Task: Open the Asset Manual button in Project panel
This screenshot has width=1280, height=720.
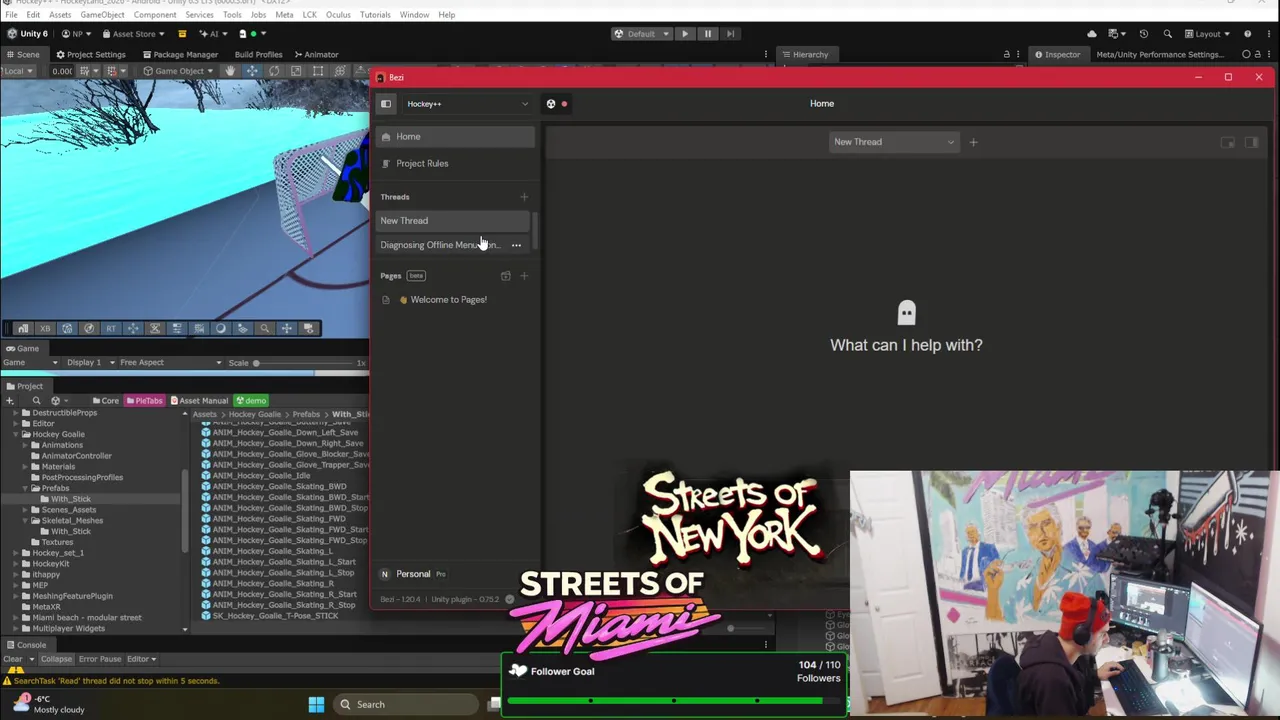Action: [x=199, y=401]
